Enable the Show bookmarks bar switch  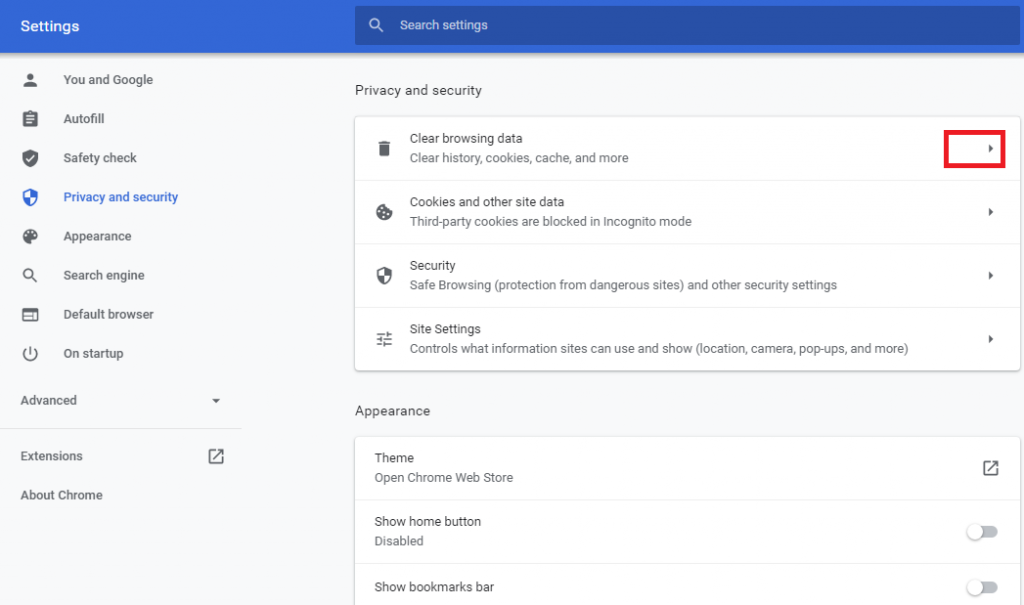pos(981,588)
